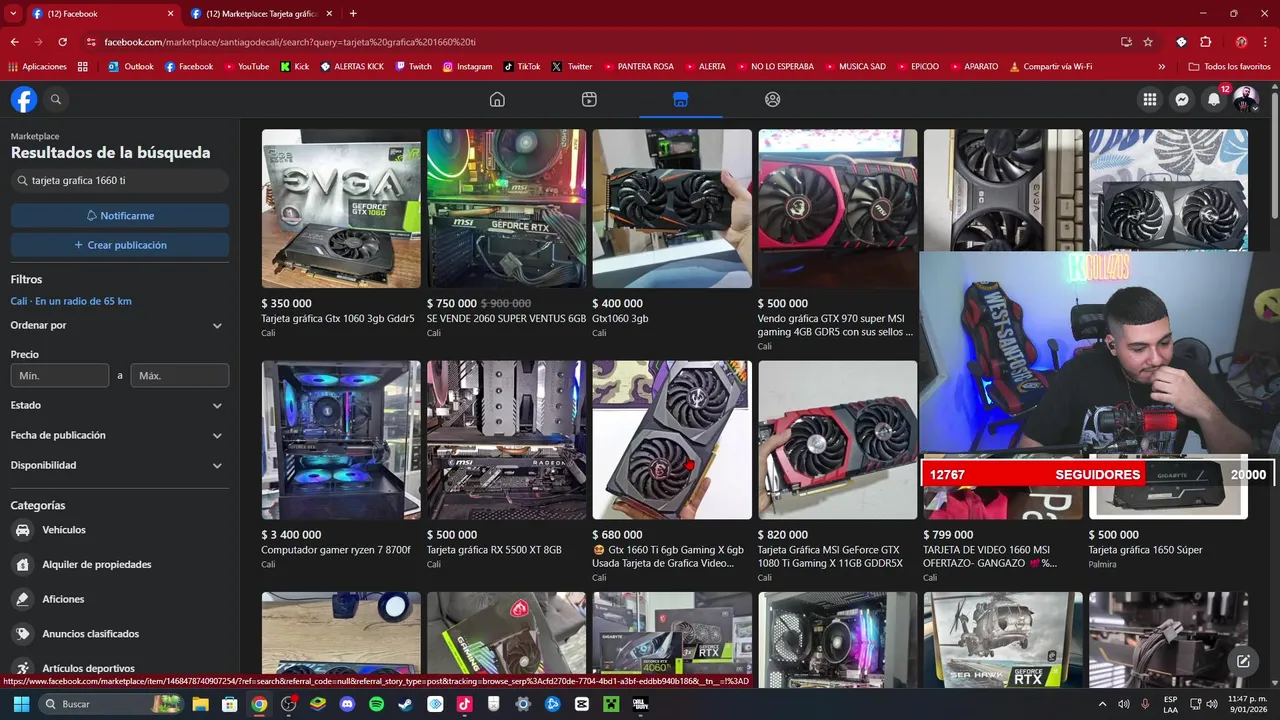Open Spotify from the taskbar

pos(376,704)
